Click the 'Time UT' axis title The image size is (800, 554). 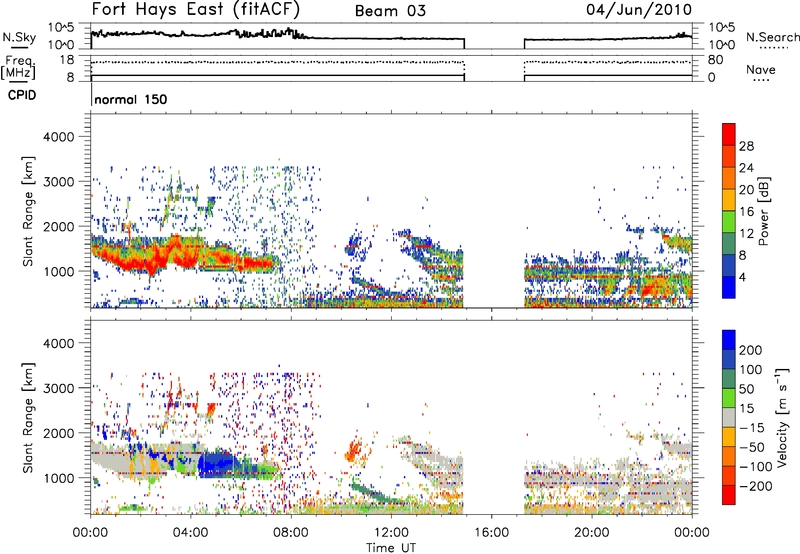(391, 548)
